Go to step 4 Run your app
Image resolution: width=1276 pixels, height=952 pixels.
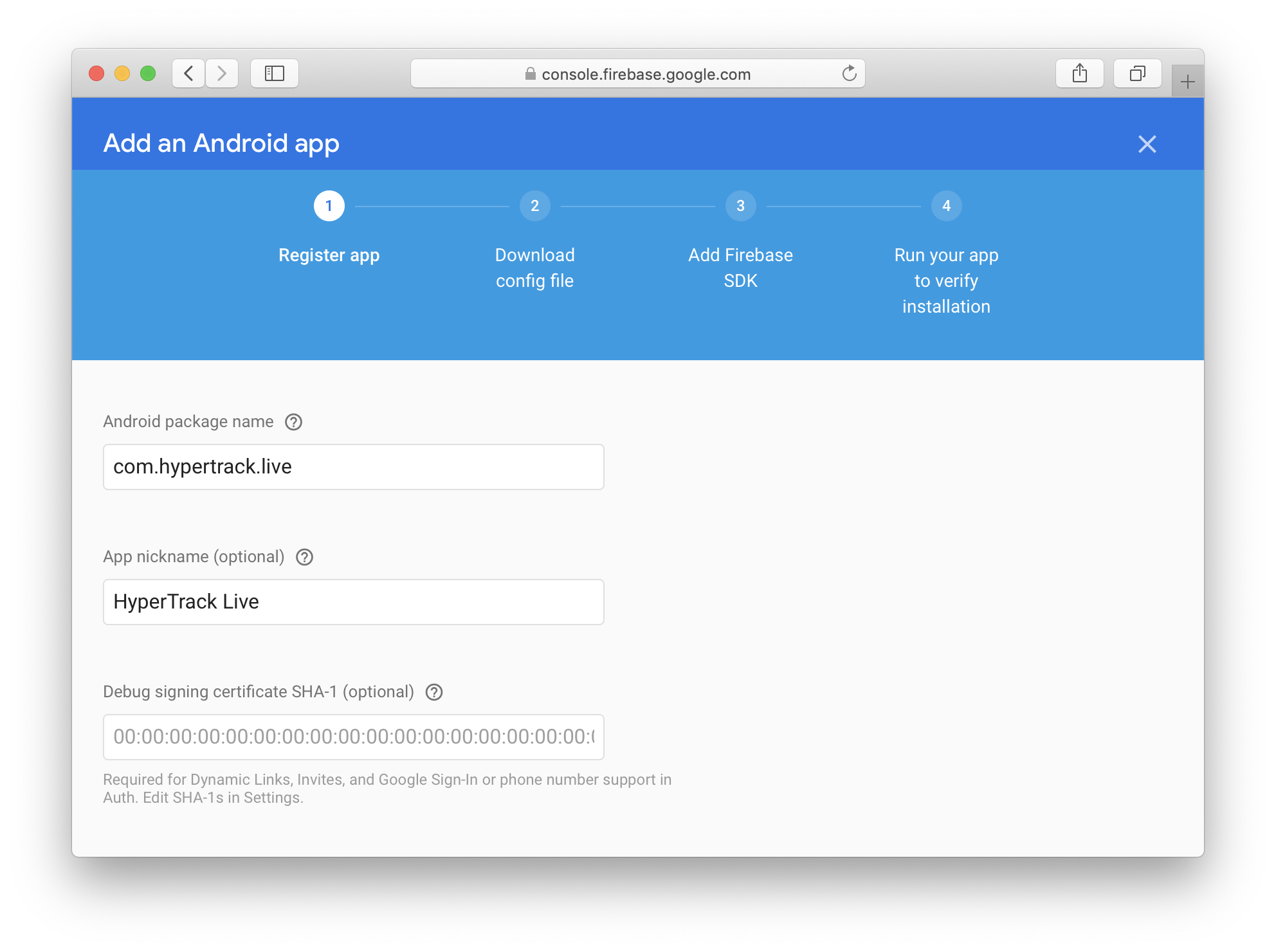click(x=946, y=206)
